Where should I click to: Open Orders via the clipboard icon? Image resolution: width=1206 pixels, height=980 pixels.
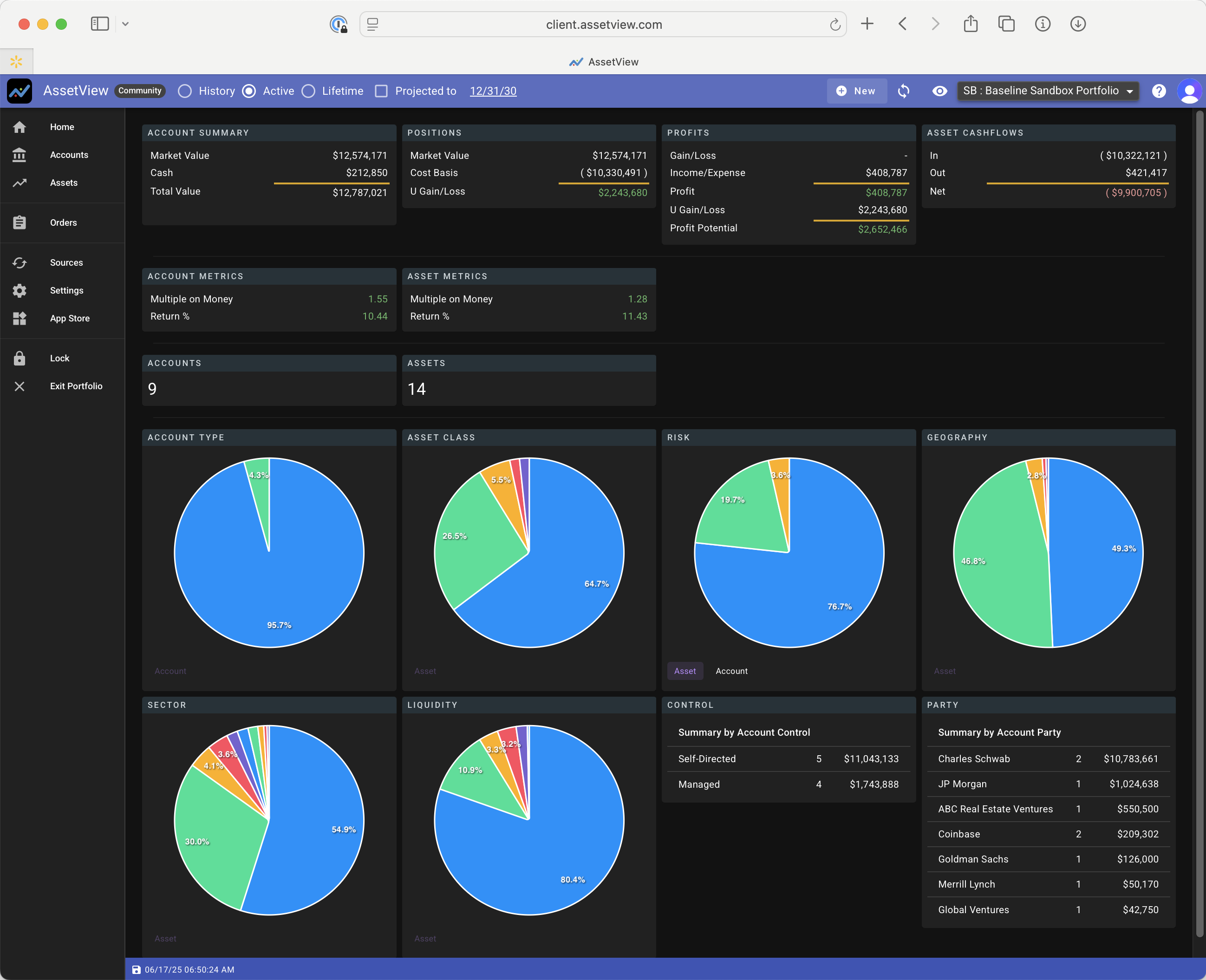point(20,222)
